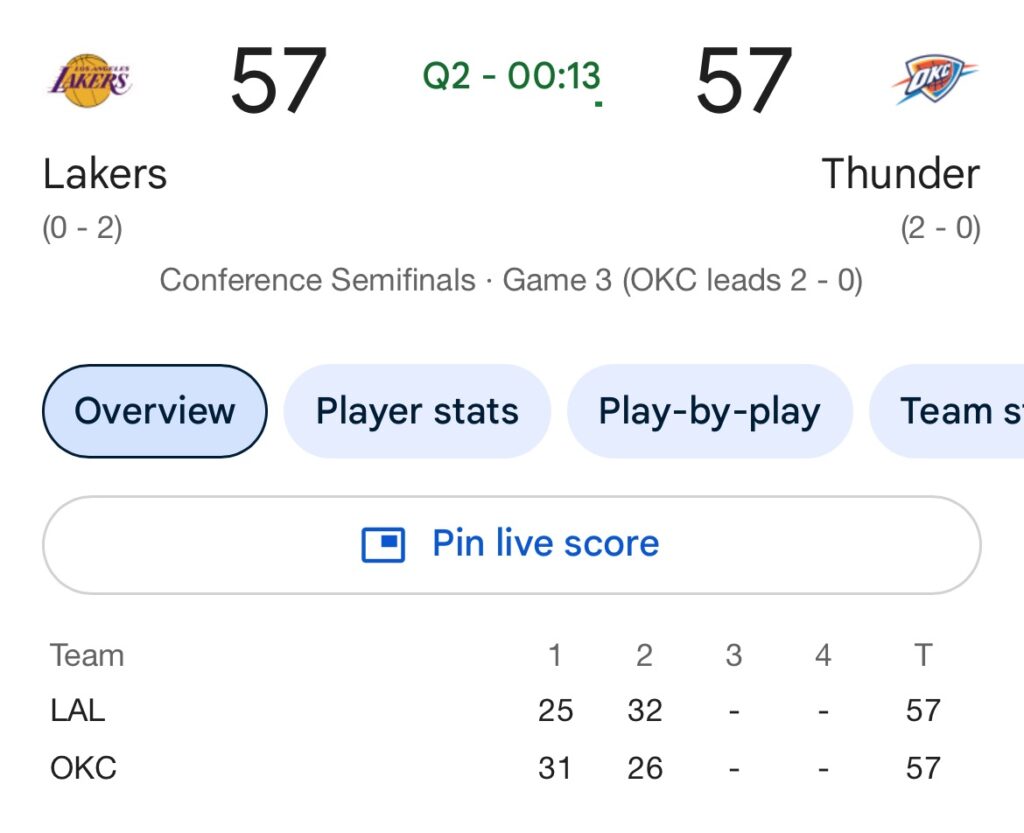Click the Q2 - 00:13 game clock
The width and height of the screenshot is (1024, 833).
[511, 76]
